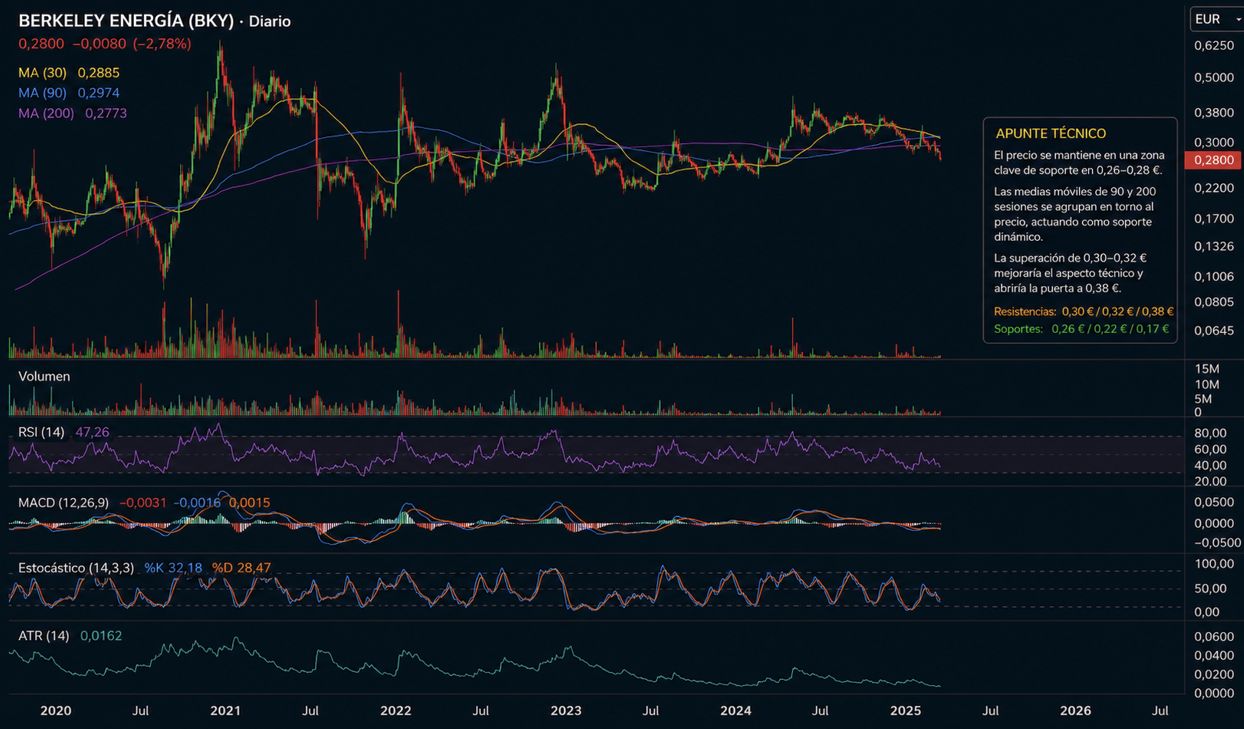This screenshot has width=1244, height=729.
Task: Click the 80,00 RSI axis label
Action: coord(1211,433)
